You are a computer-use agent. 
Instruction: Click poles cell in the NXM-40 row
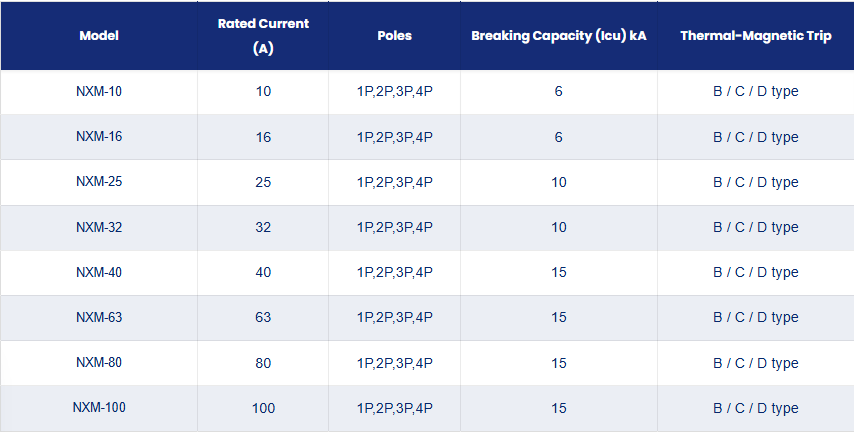395,272
